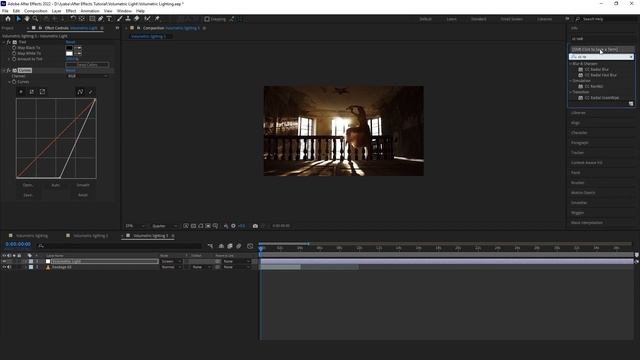
Task: Toggle the Curves property stopwatch
Action: [x=14, y=82]
